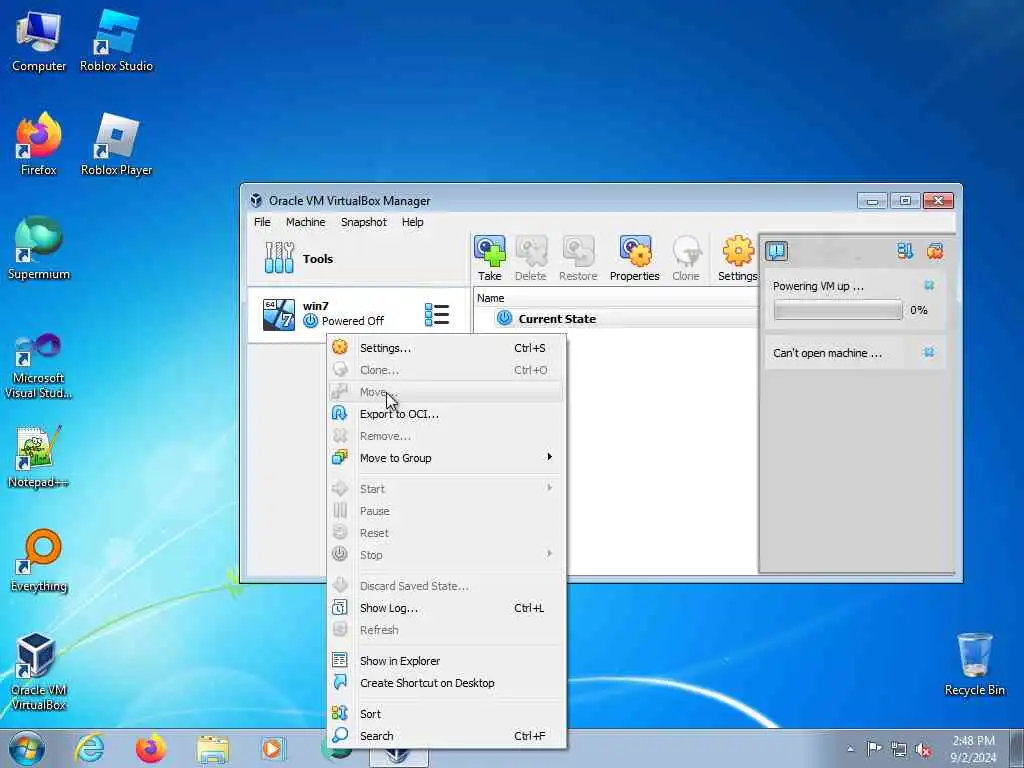Open the win7 machine tools menu icon
The image size is (1024, 768).
click(436, 314)
